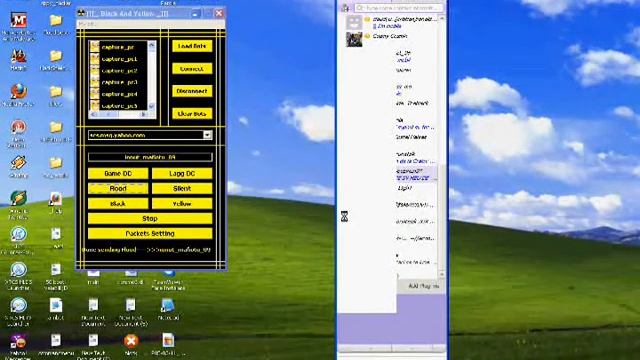
Task: Open the Winamp lightning-bolt desktop icon
Action: 18,163
